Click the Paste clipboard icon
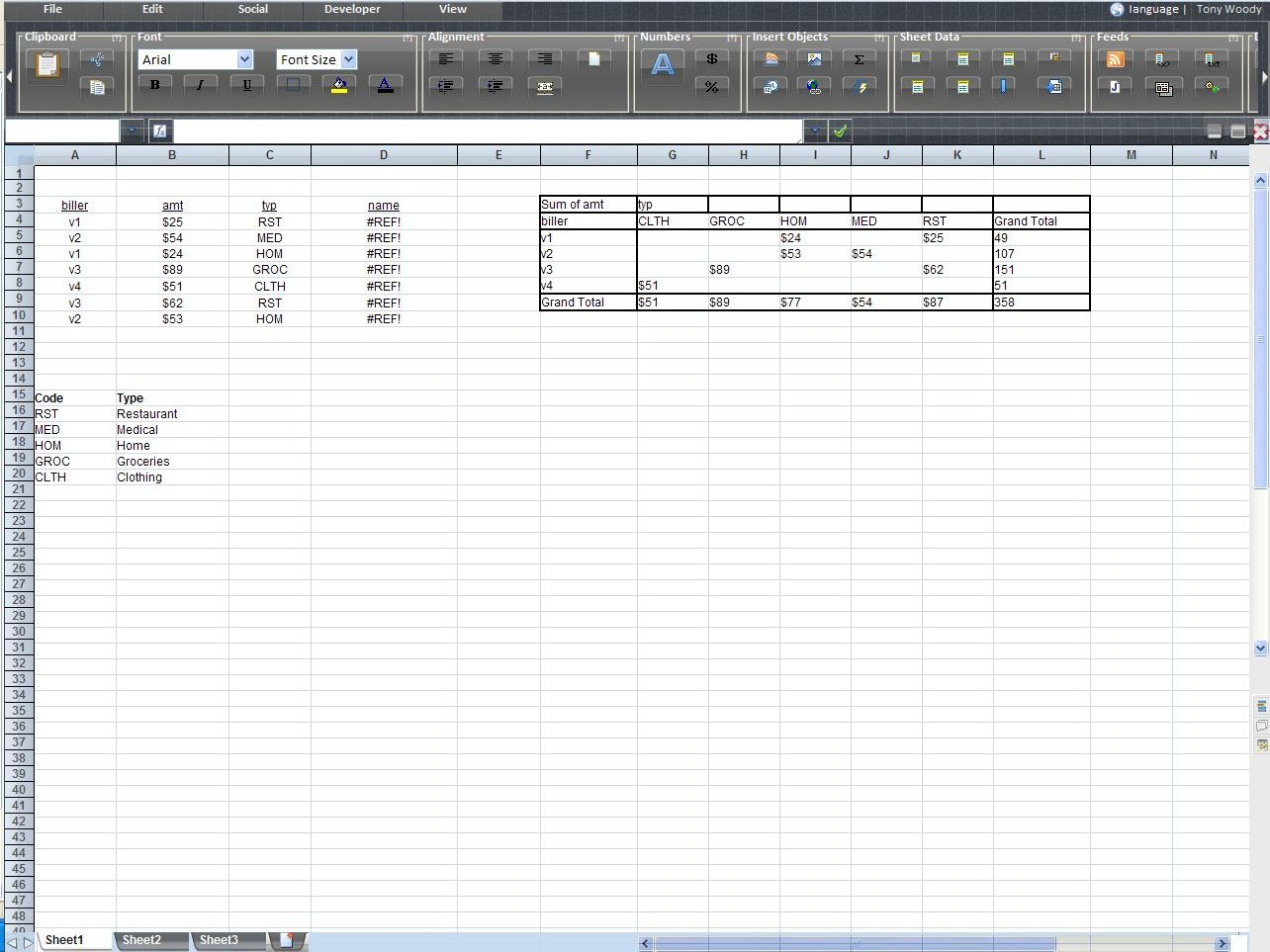The image size is (1270, 952). [46, 65]
